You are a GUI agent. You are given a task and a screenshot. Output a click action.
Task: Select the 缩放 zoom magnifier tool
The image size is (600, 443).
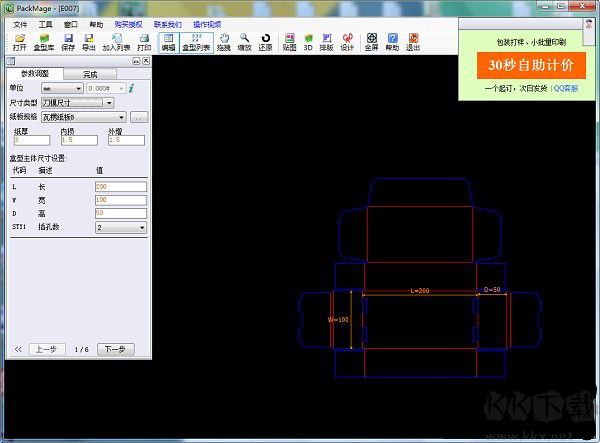(244, 41)
